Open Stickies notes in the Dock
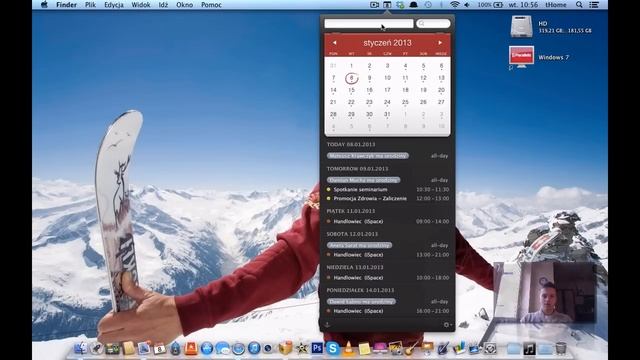Viewport: 640px width, 360px height. [x=364, y=348]
